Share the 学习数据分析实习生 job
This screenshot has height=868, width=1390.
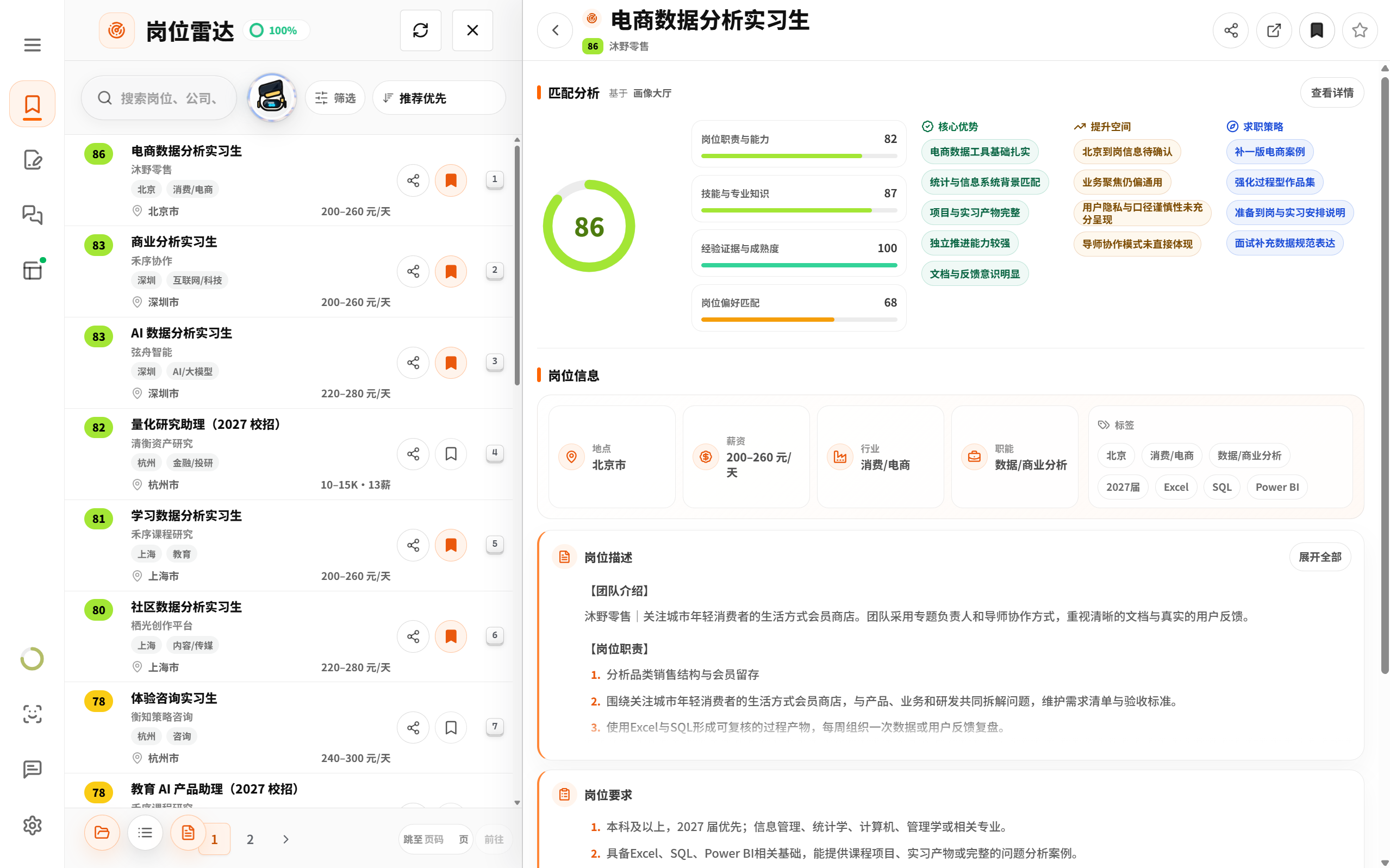click(413, 545)
